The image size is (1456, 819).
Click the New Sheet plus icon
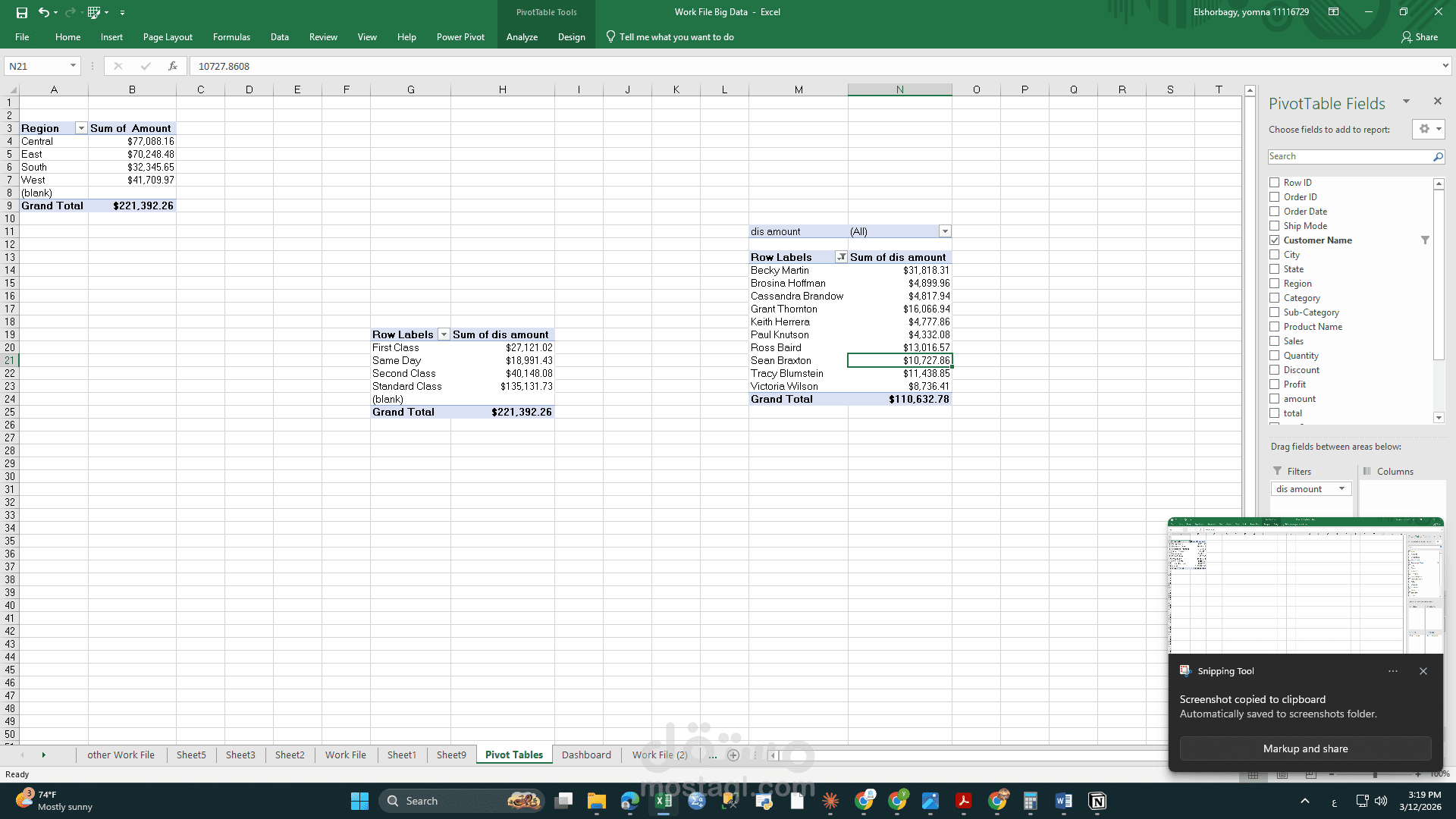click(733, 755)
